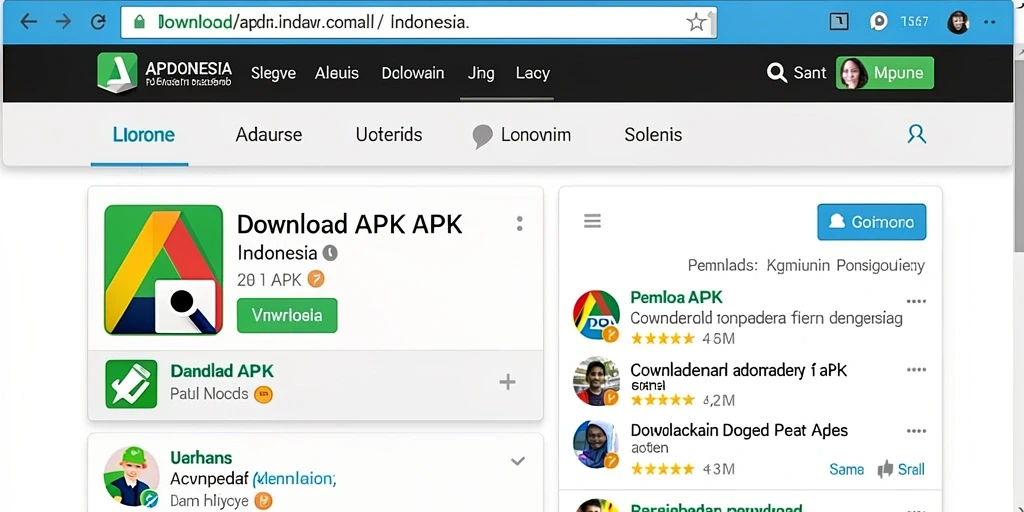Open the Dclowain menu item
The image size is (1024, 512).
click(413, 73)
